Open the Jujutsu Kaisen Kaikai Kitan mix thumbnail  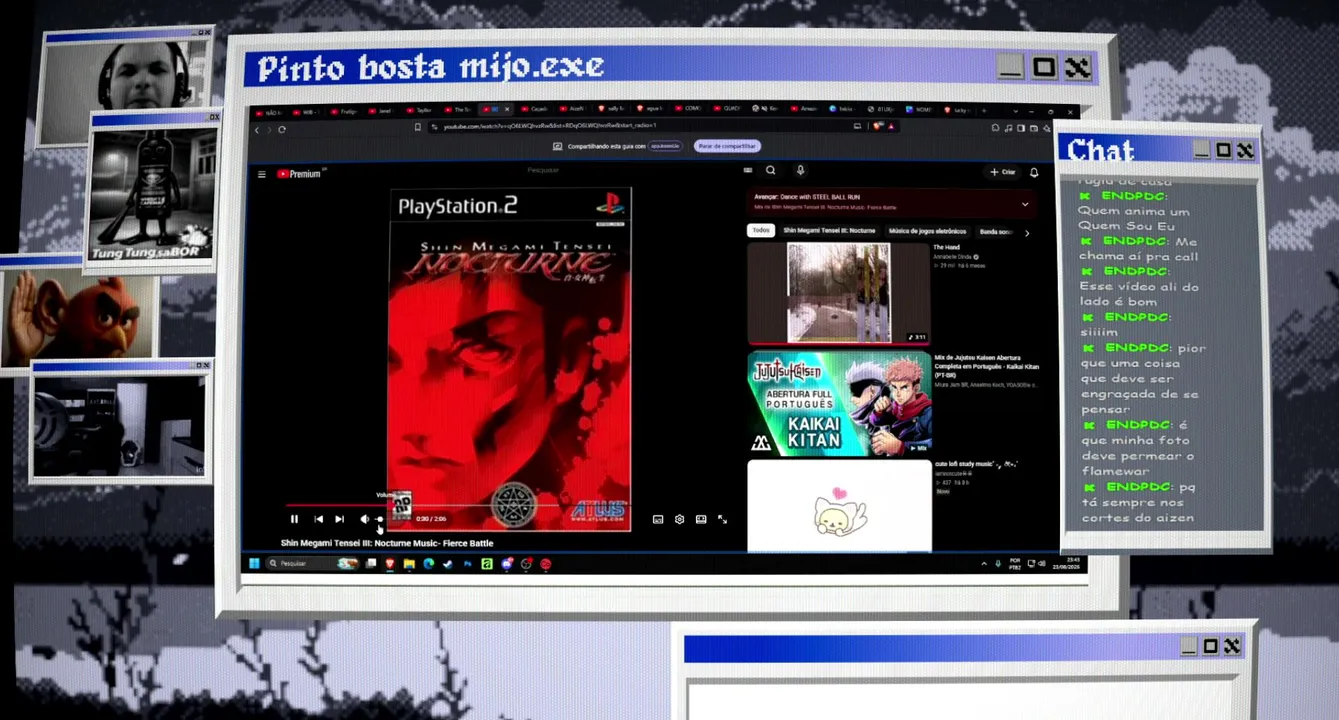(839, 403)
